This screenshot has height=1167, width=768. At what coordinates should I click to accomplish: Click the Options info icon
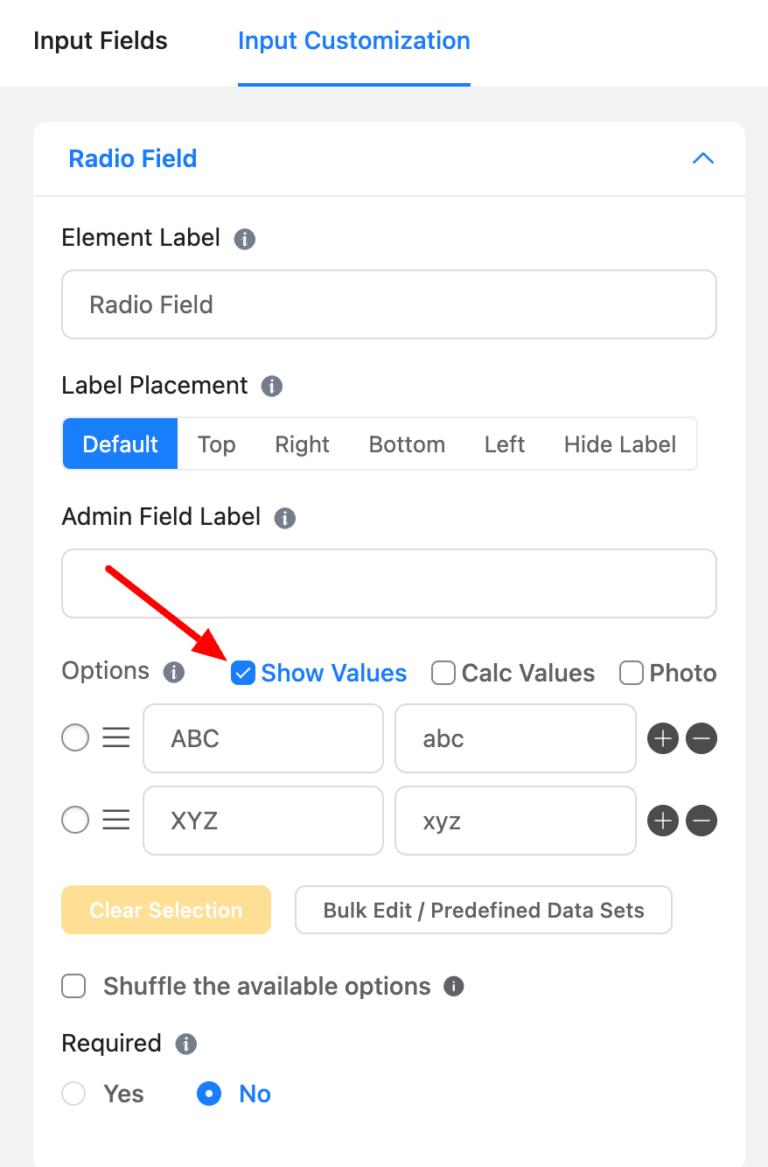[175, 672]
